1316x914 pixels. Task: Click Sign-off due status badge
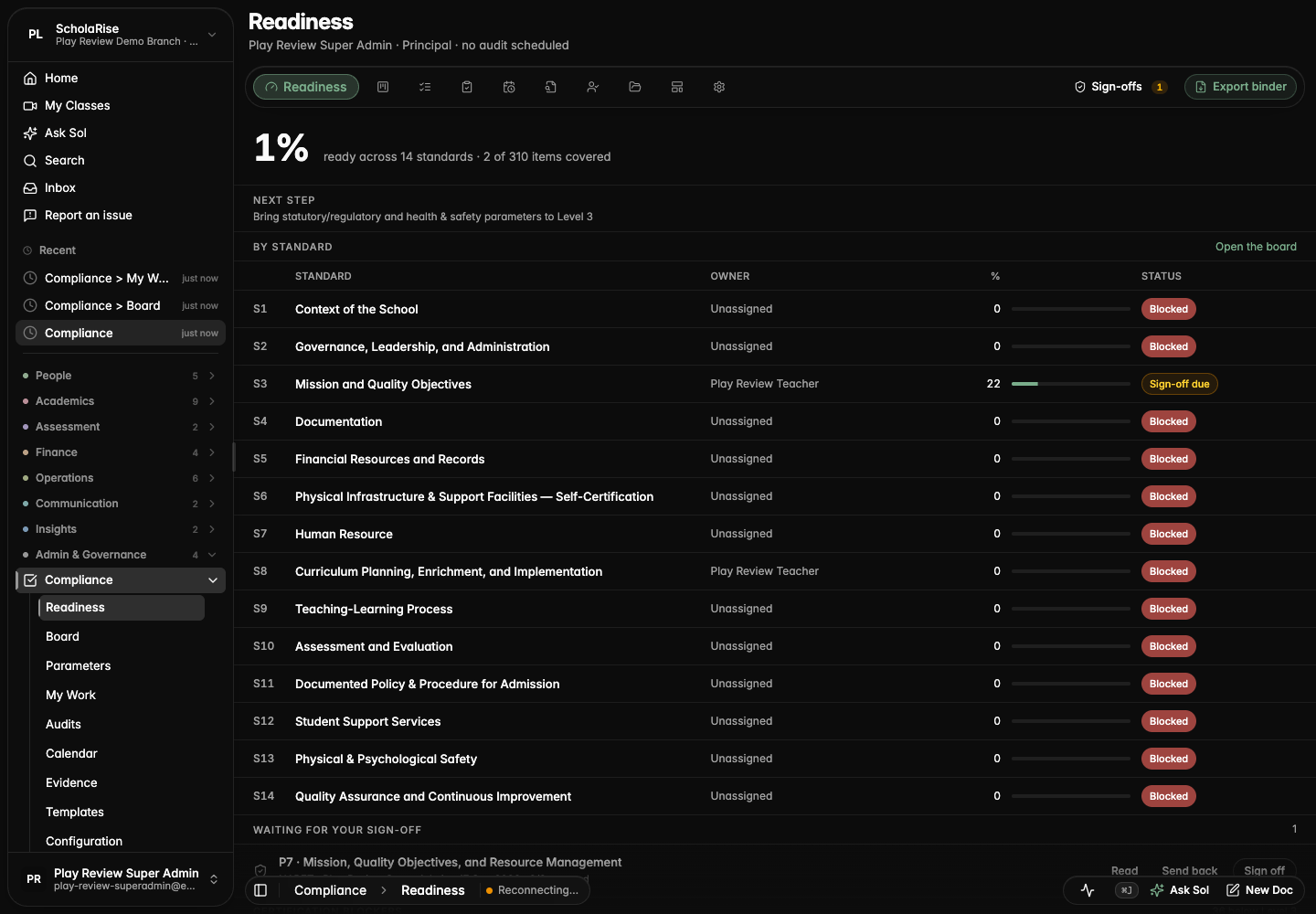(1179, 384)
